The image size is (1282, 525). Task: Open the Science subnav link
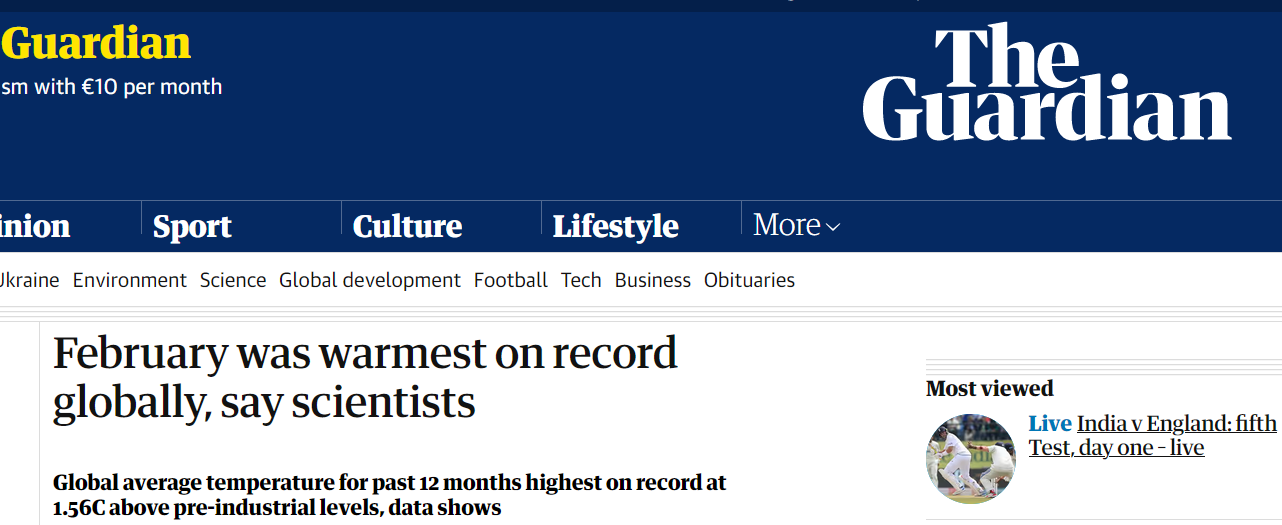pos(233,280)
